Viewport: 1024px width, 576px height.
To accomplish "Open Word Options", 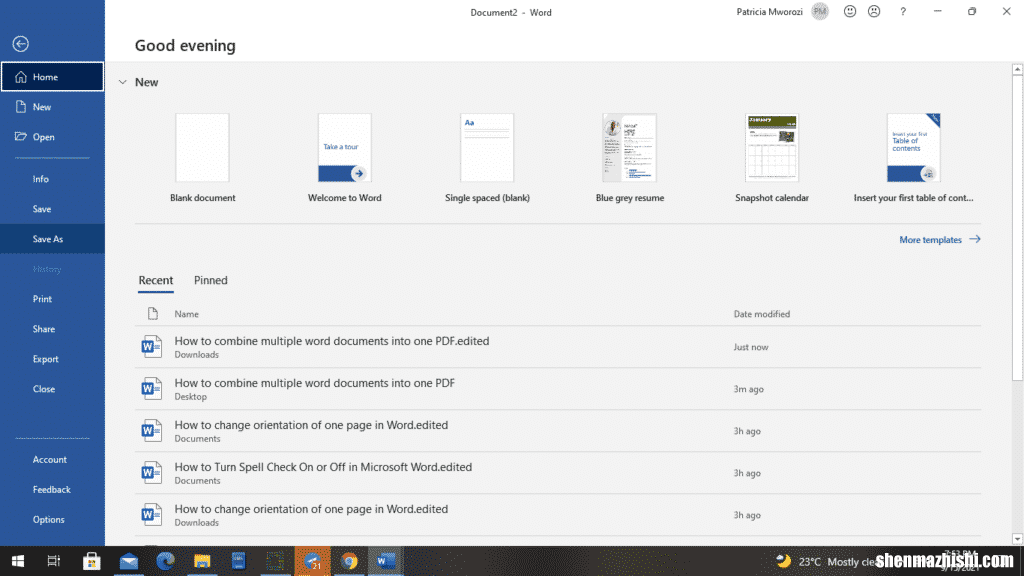I will 52,520.
